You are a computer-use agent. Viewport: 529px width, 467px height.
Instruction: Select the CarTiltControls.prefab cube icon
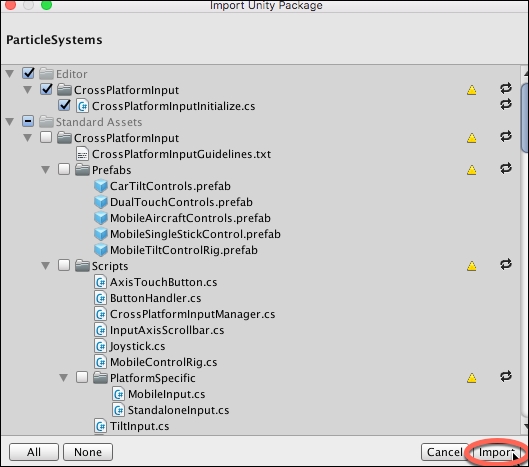[x=101, y=186]
